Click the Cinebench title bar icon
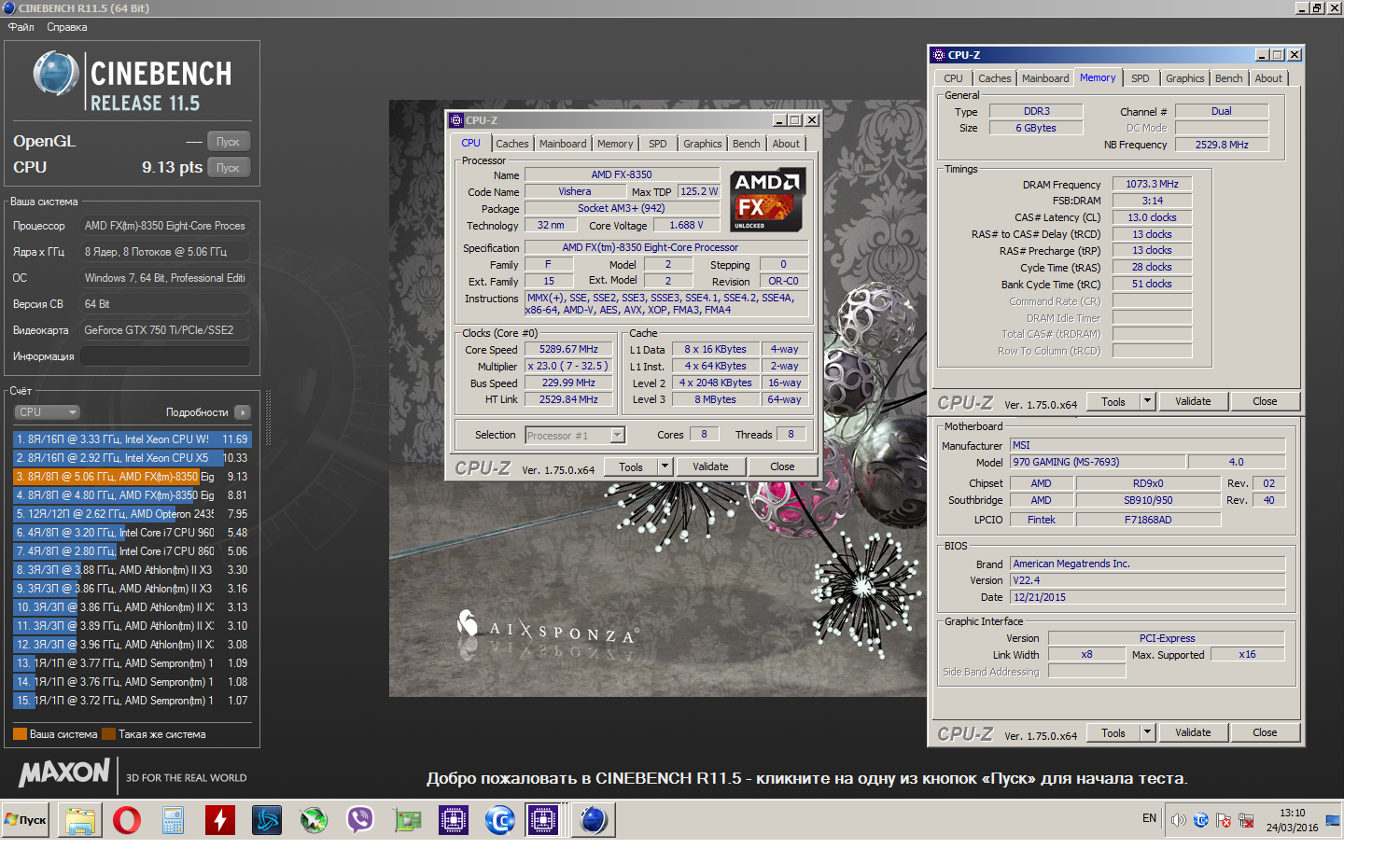This screenshot has height=863, width=1400. 9,7
